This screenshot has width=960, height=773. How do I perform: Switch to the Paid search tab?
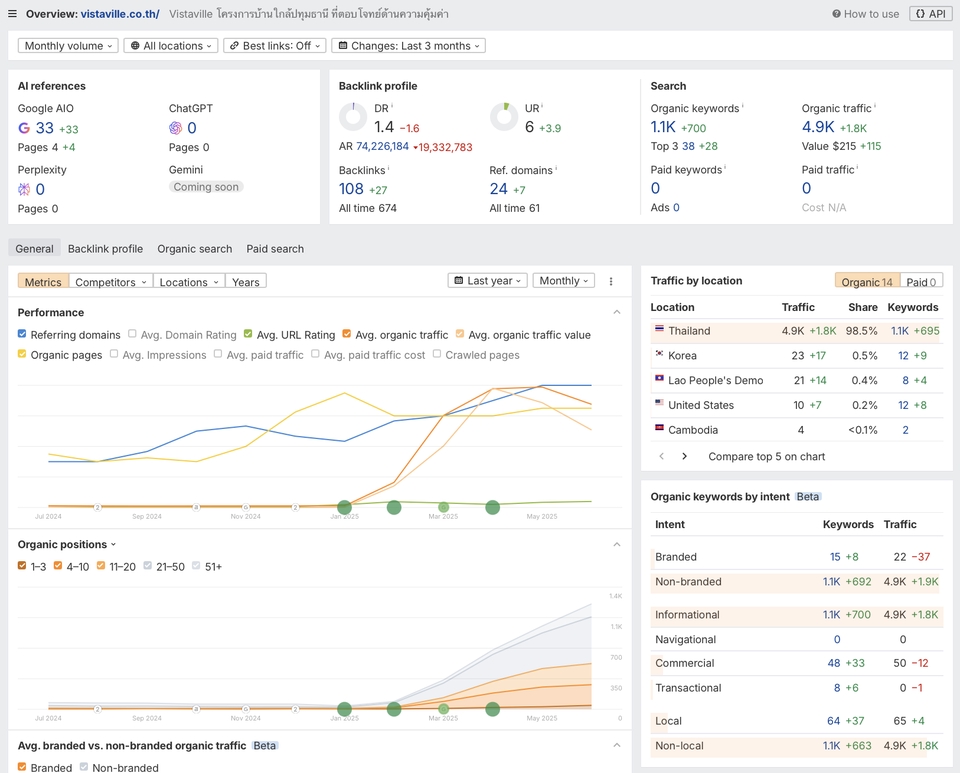coord(275,248)
